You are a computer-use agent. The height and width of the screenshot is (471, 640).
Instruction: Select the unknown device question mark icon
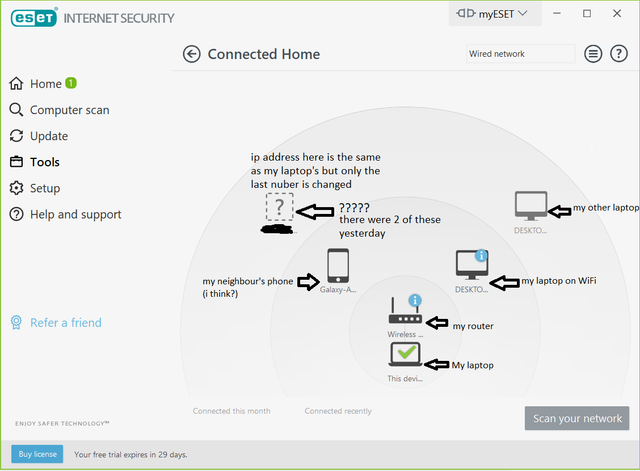[280, 207]
